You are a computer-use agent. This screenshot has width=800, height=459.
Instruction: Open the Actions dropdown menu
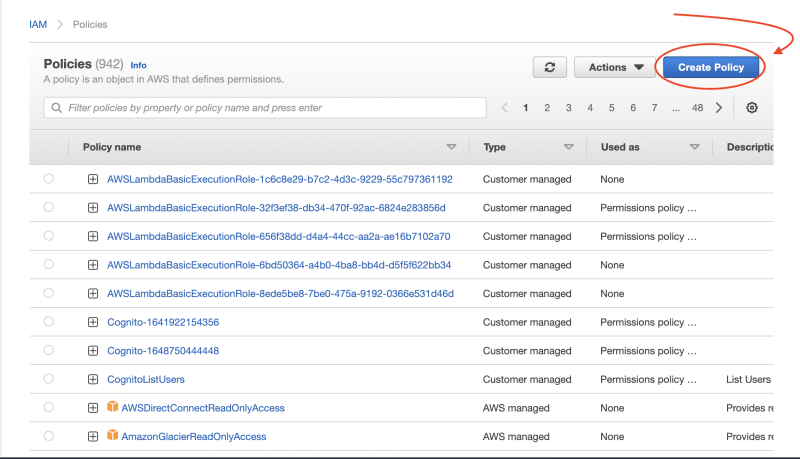coord(615,67)
